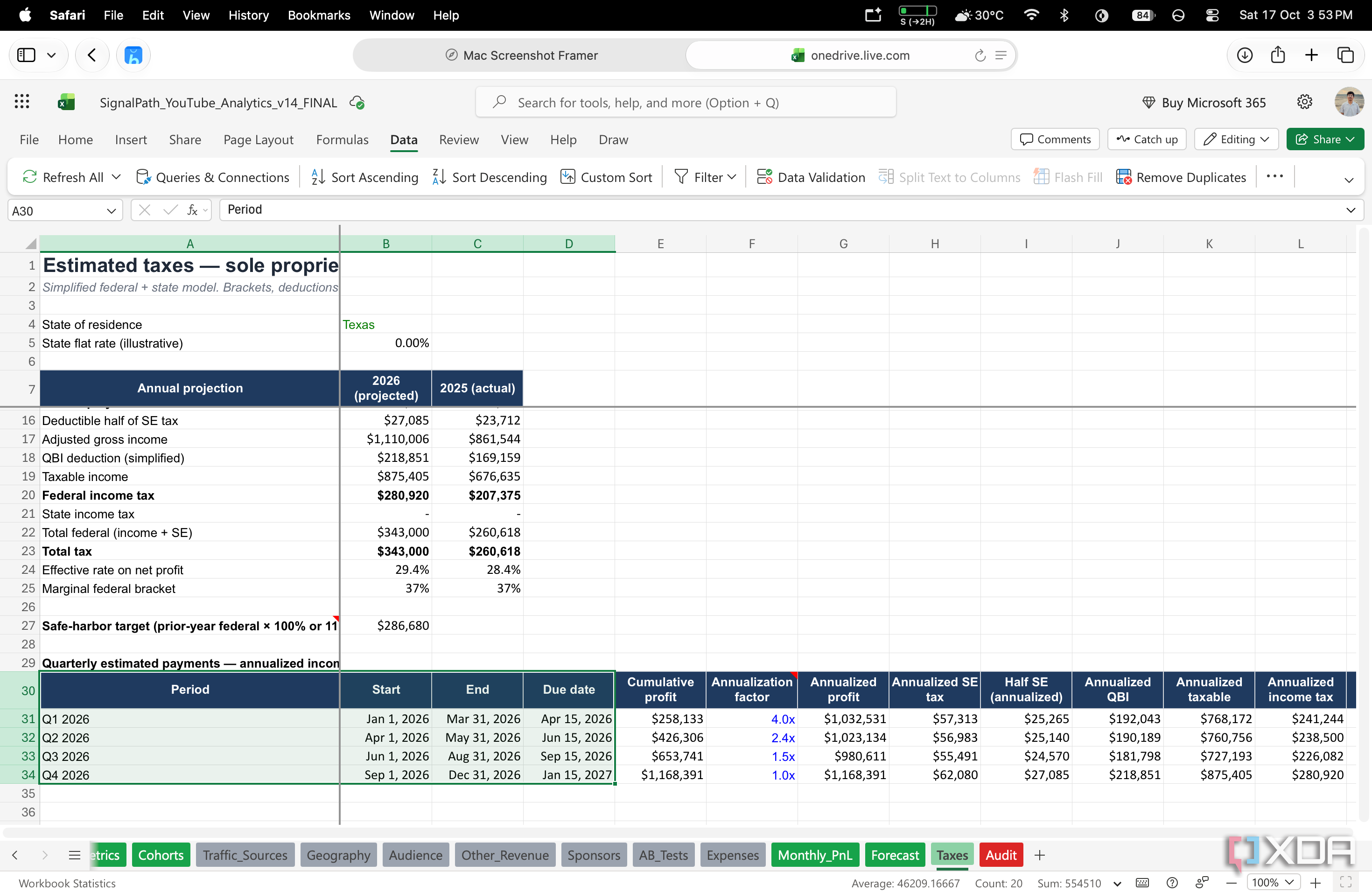The width and height of the screenshot is (1372, 892).
Task: Zoom out with the minus button
Action: [1232, 883]
